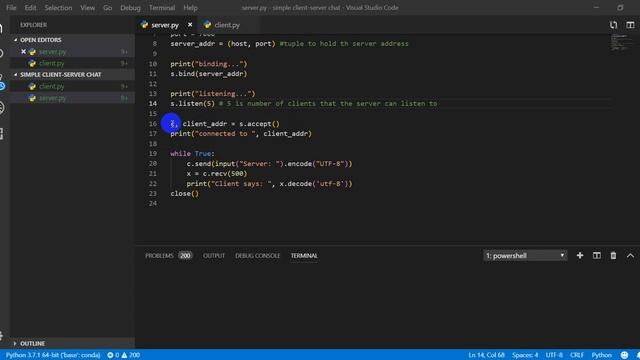Viewport: 640px width, 360px height.
Task: Open the View menu
Action: click(87, 8)
